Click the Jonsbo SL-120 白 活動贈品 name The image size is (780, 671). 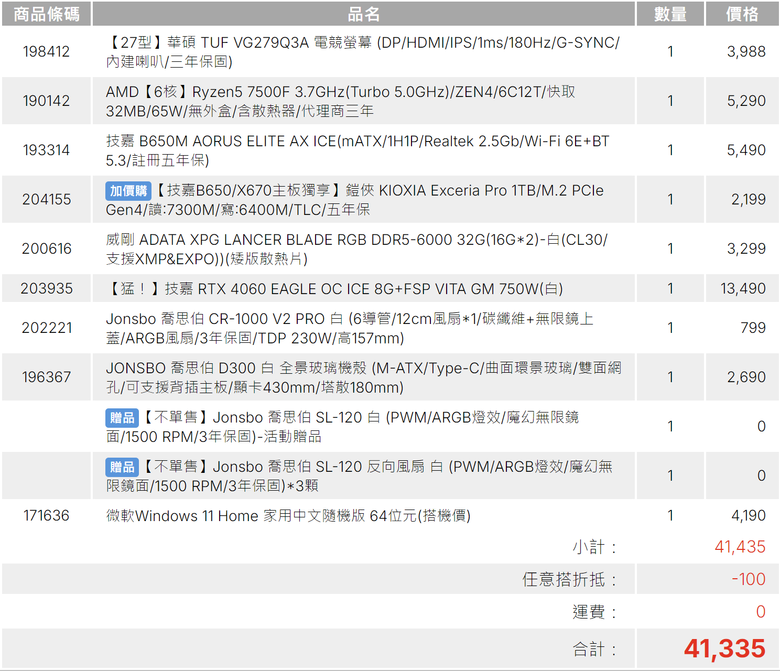pyautogui.click(x=342, y=426)
